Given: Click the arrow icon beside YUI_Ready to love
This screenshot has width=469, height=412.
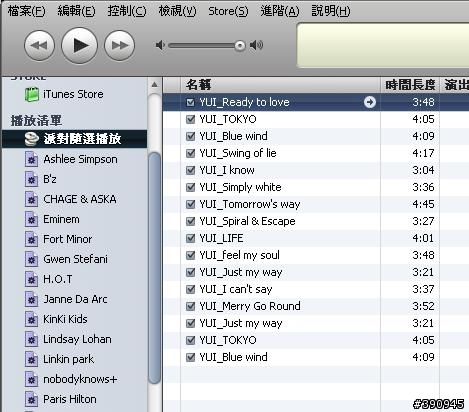Looking at the screenshot, I should click(x=369, y=102).
